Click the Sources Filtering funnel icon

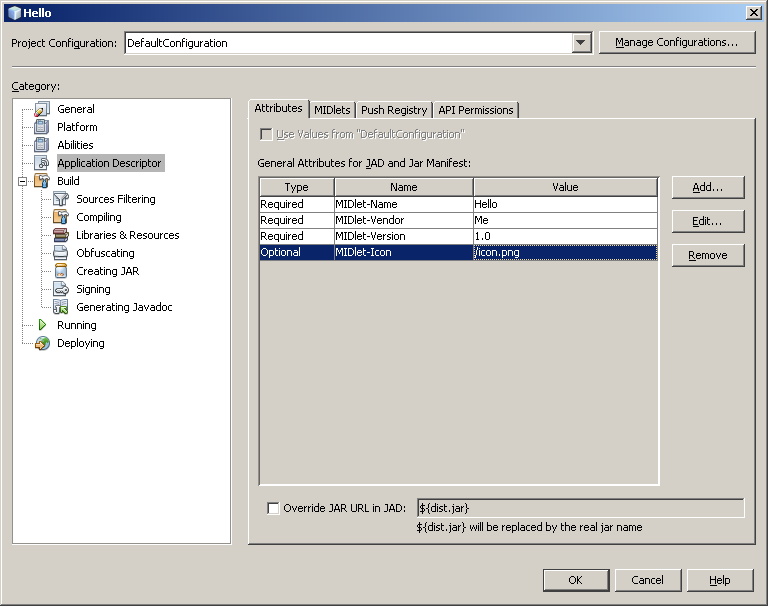click(x=61, y=199)
